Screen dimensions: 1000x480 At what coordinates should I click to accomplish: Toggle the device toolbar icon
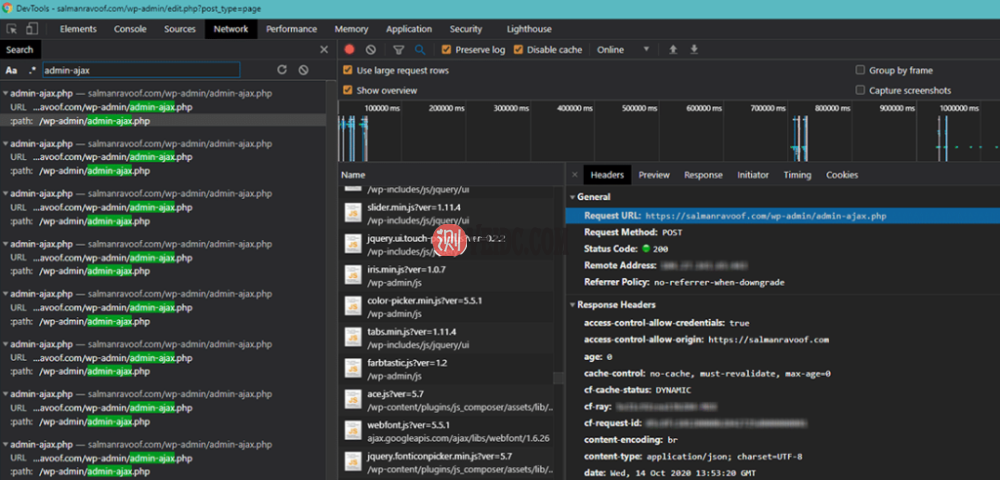point(32,29)
